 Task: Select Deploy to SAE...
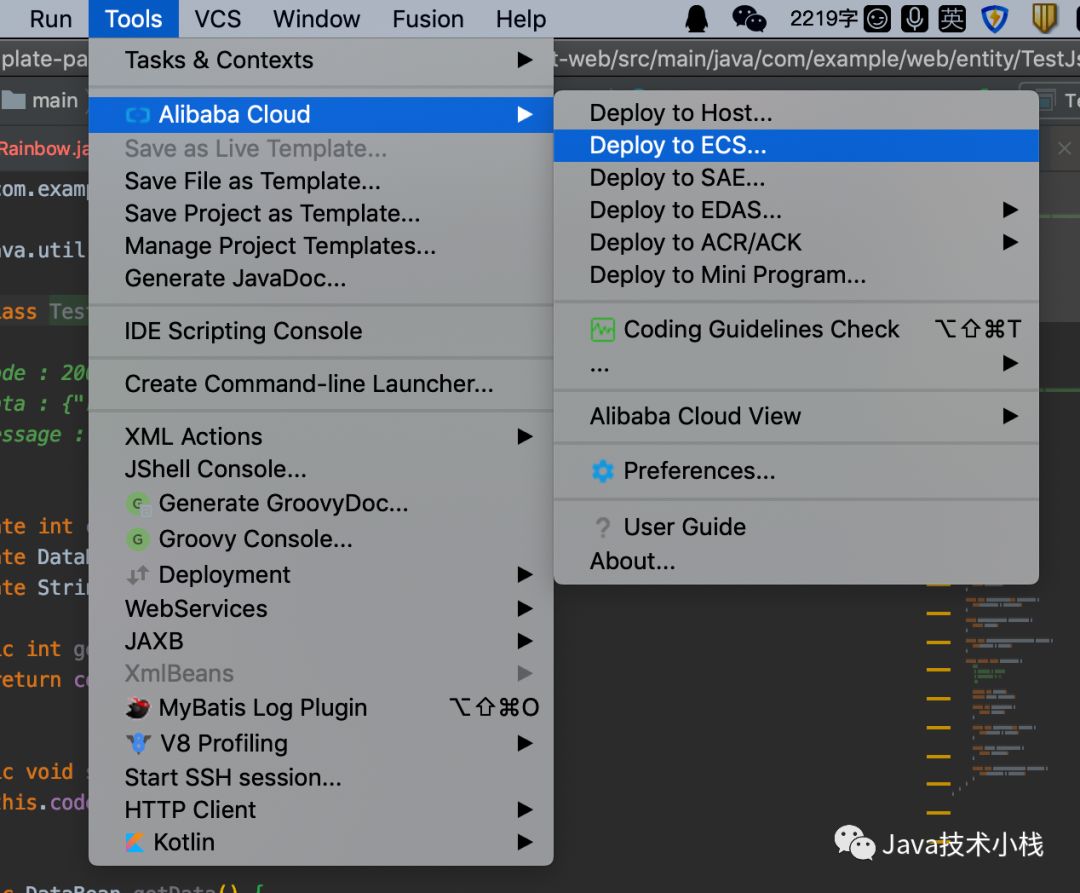796,178
